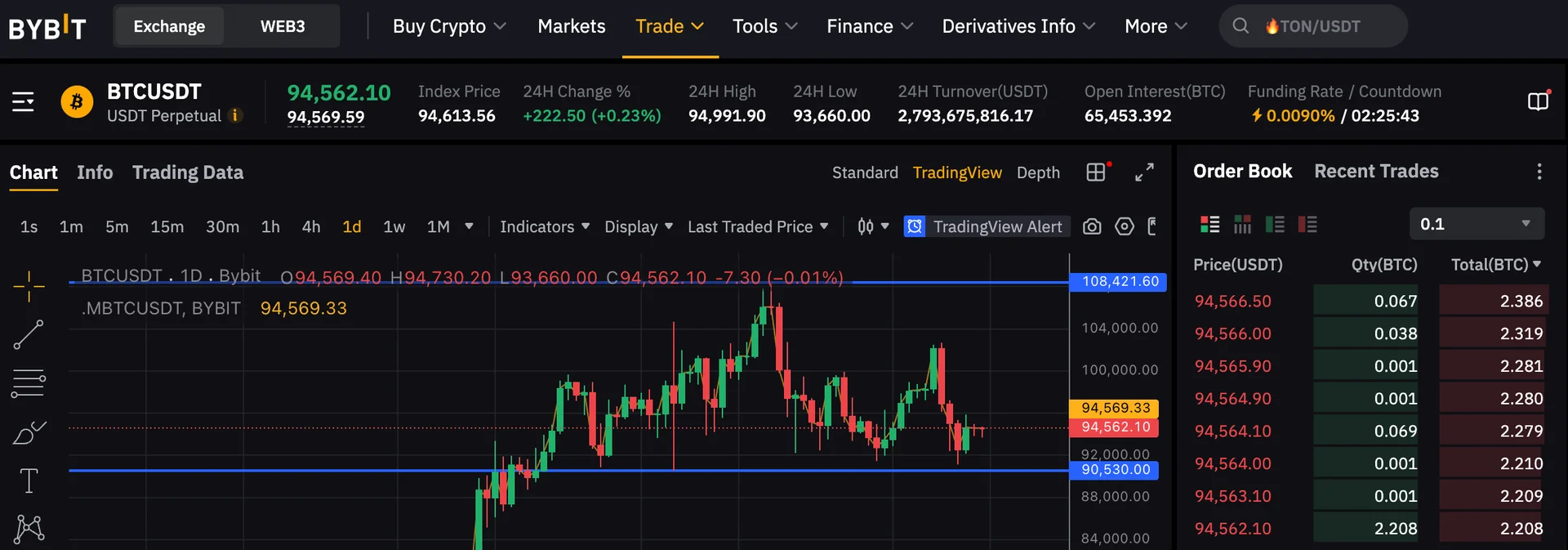Open order book three-dot options menu
The height and width of the screenshot is (550, 1568).
point(1539,172)
